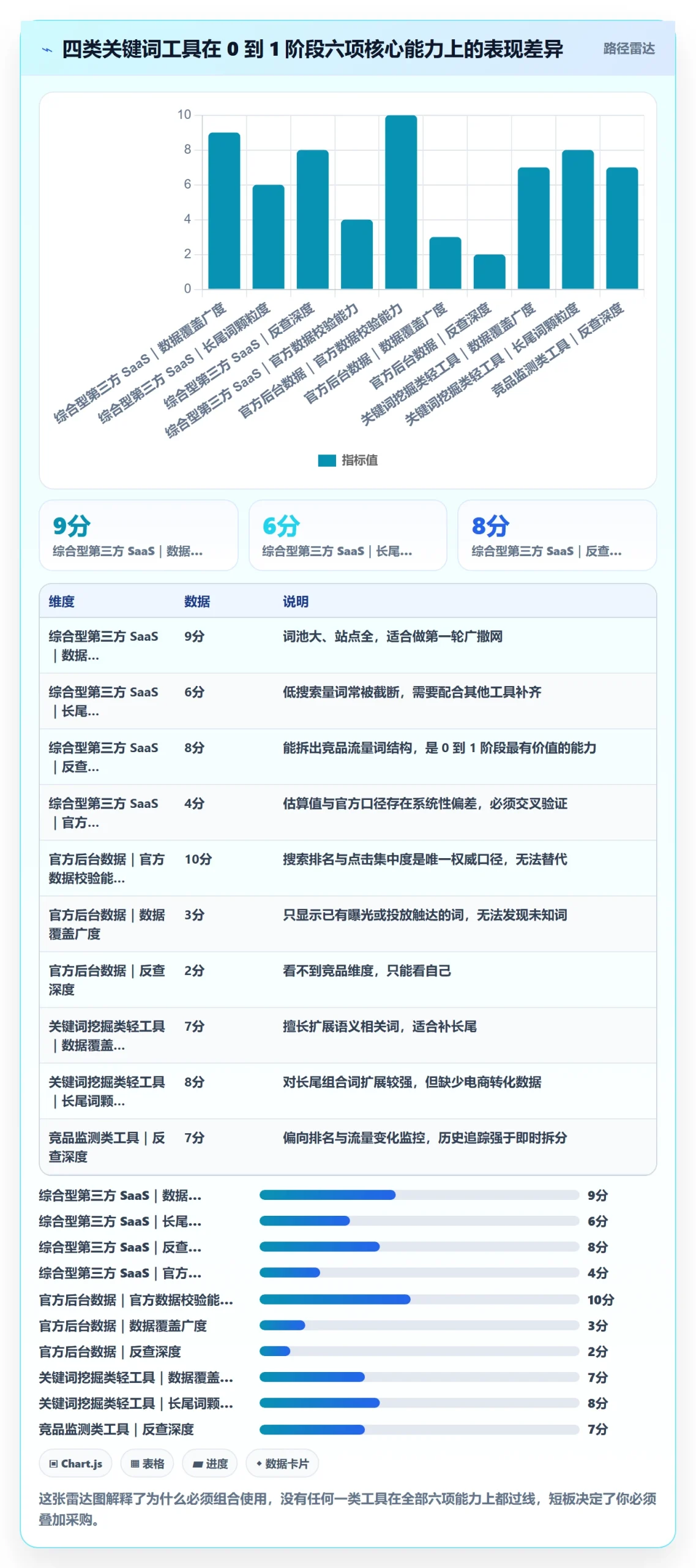Click progress bar for 综合型第三方 SaaS｜长尾… 6分
696x1568 pixels.
(x=419, y=1221)
